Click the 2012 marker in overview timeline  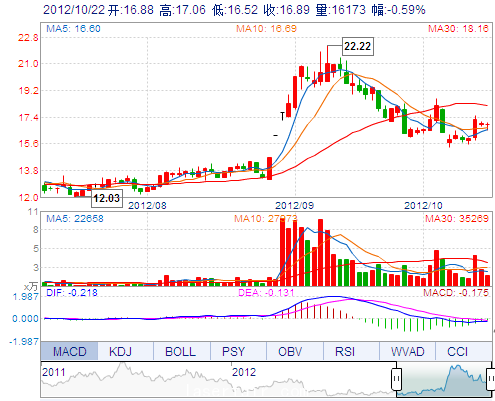(x=244, y=372)
